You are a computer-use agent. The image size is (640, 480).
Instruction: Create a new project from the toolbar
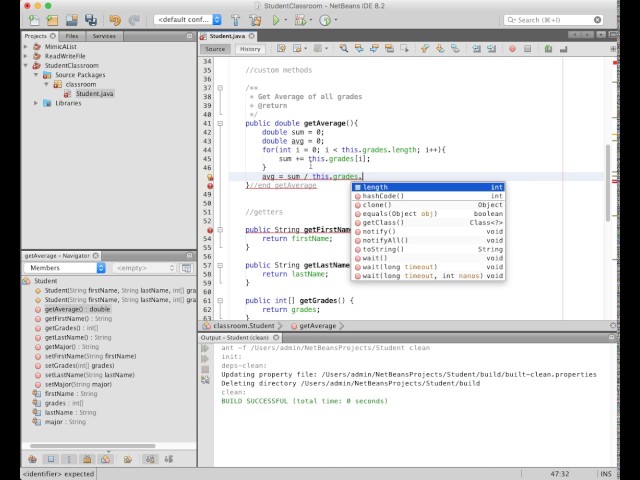[52, 20]
